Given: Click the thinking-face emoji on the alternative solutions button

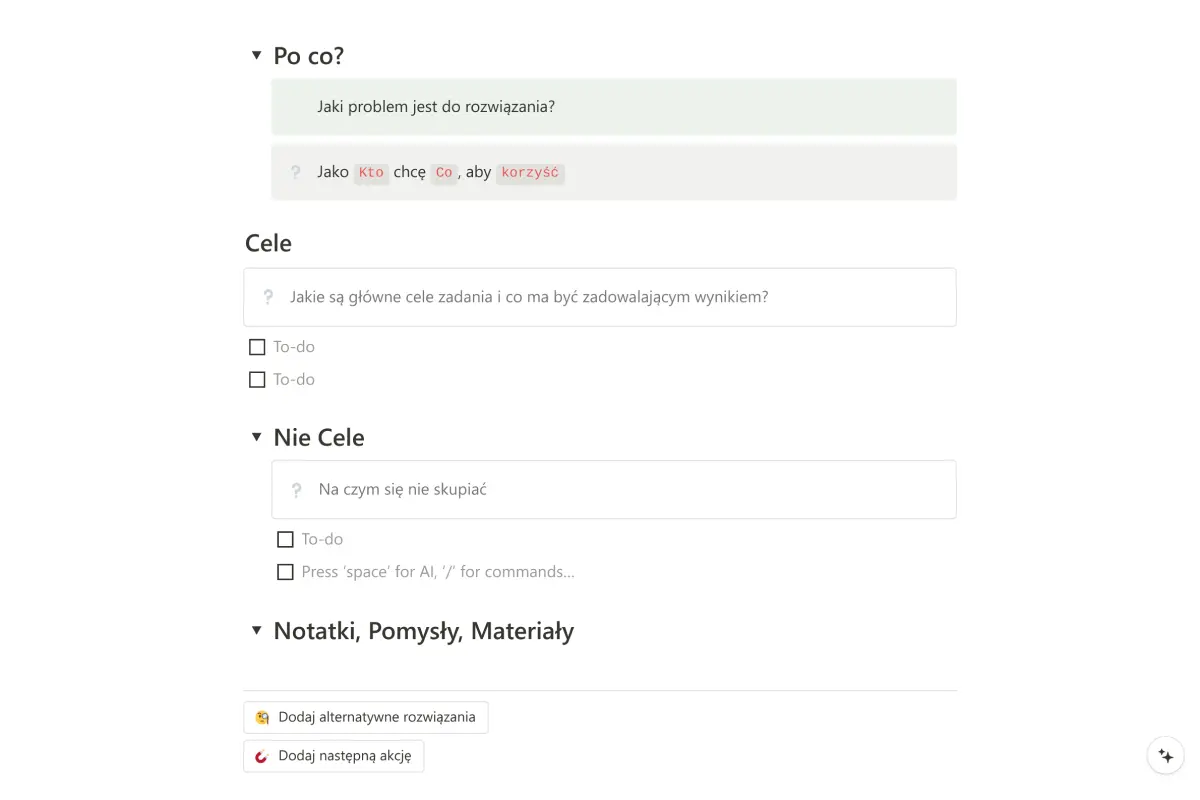Looking at the screenshot, I should (261, 717).
